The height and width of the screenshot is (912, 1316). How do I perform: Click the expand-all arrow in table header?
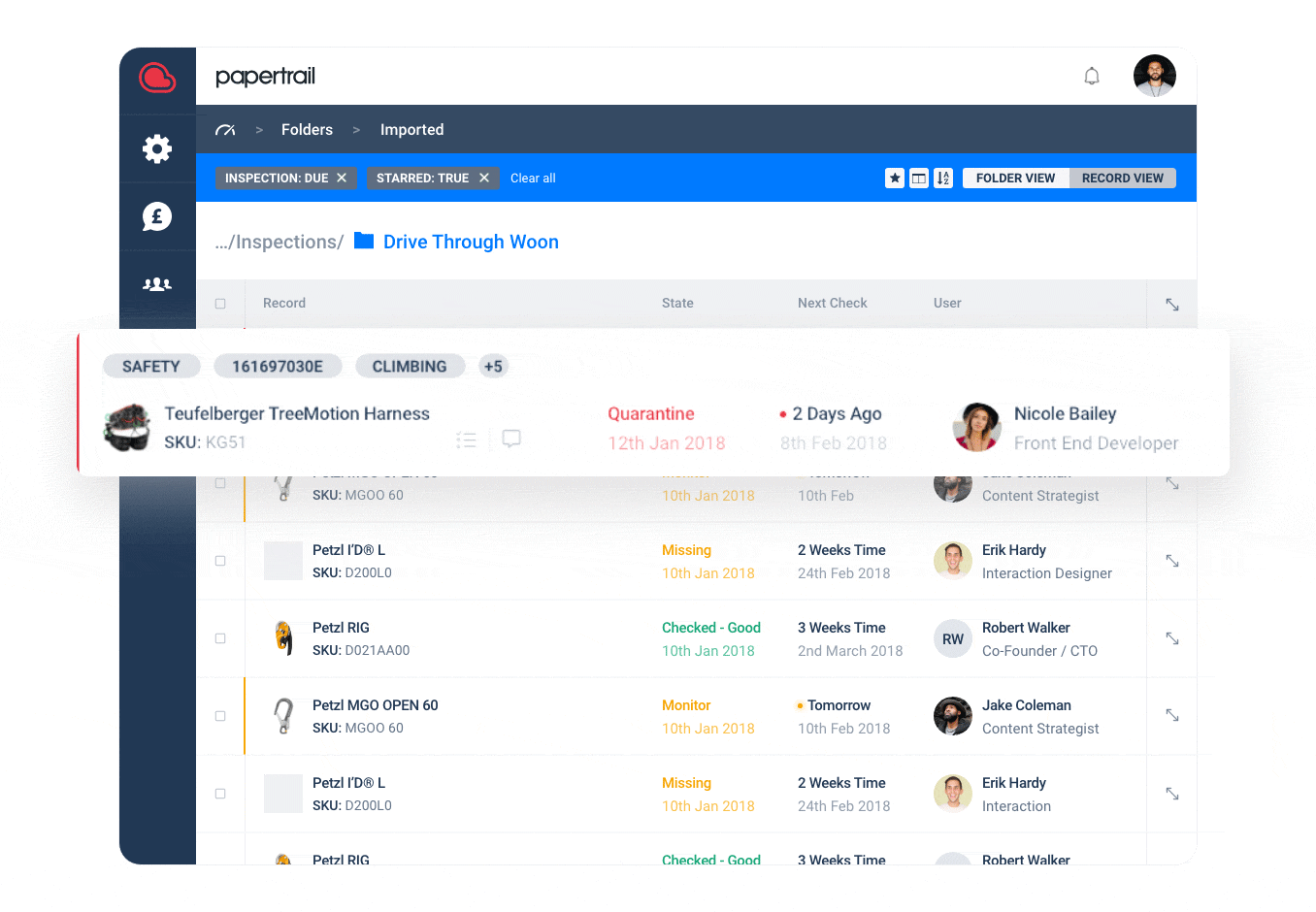coord(1172,304)
